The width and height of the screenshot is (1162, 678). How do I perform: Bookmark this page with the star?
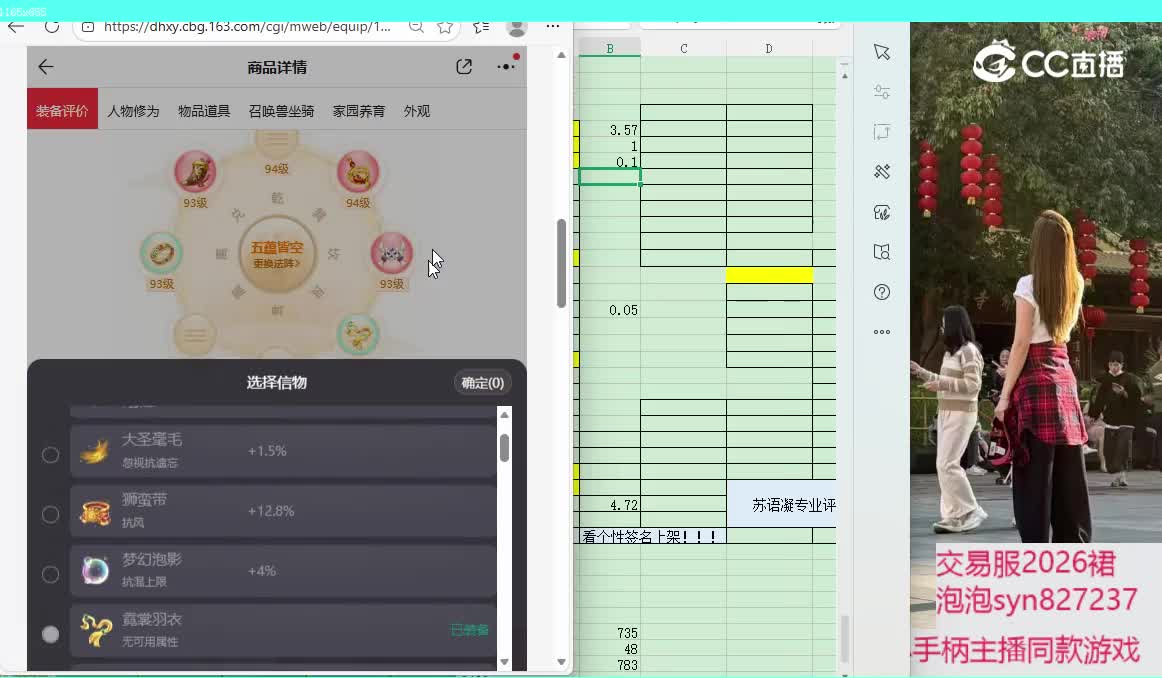445,27
